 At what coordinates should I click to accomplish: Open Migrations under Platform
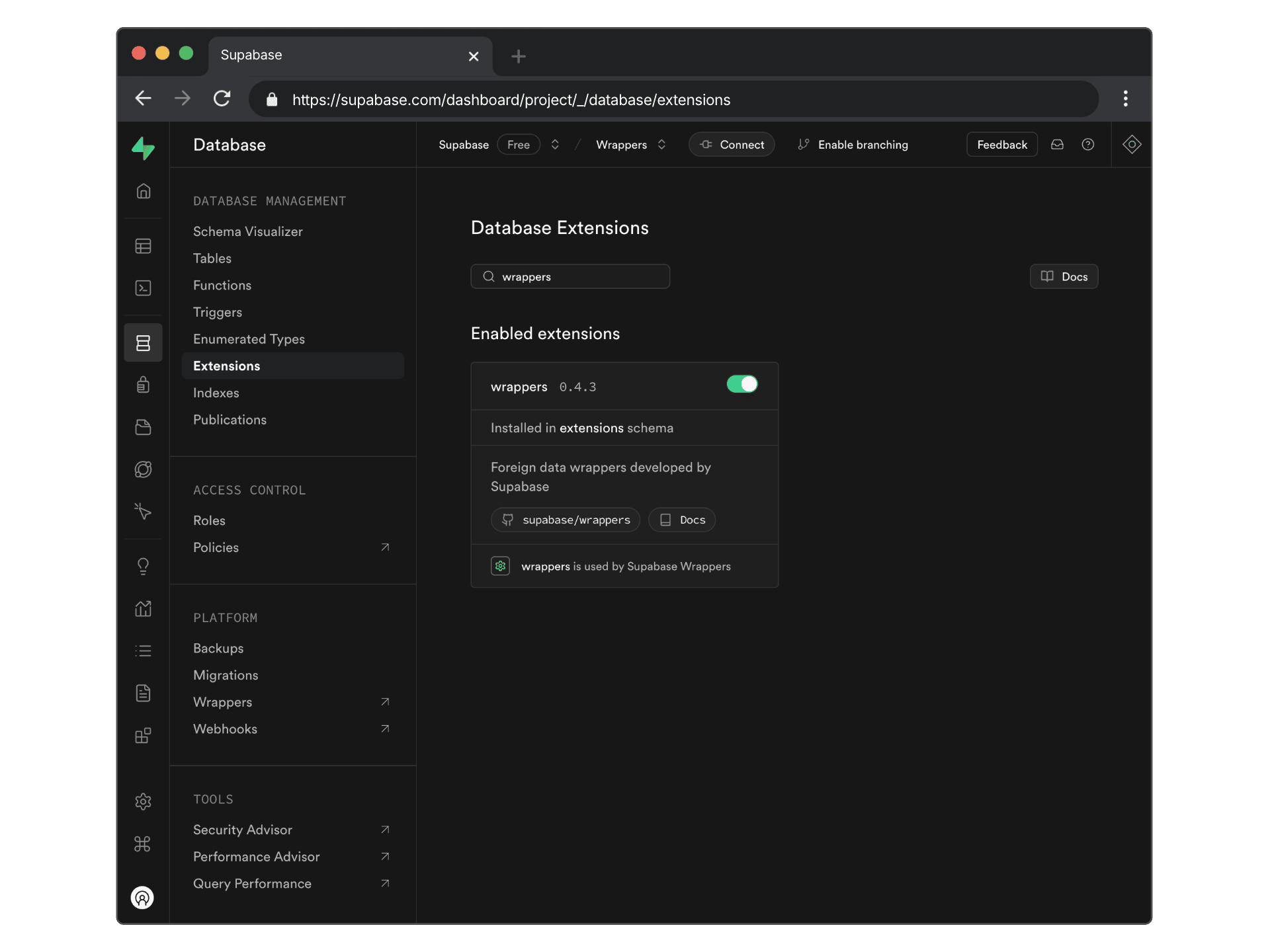tap(226, 675)
